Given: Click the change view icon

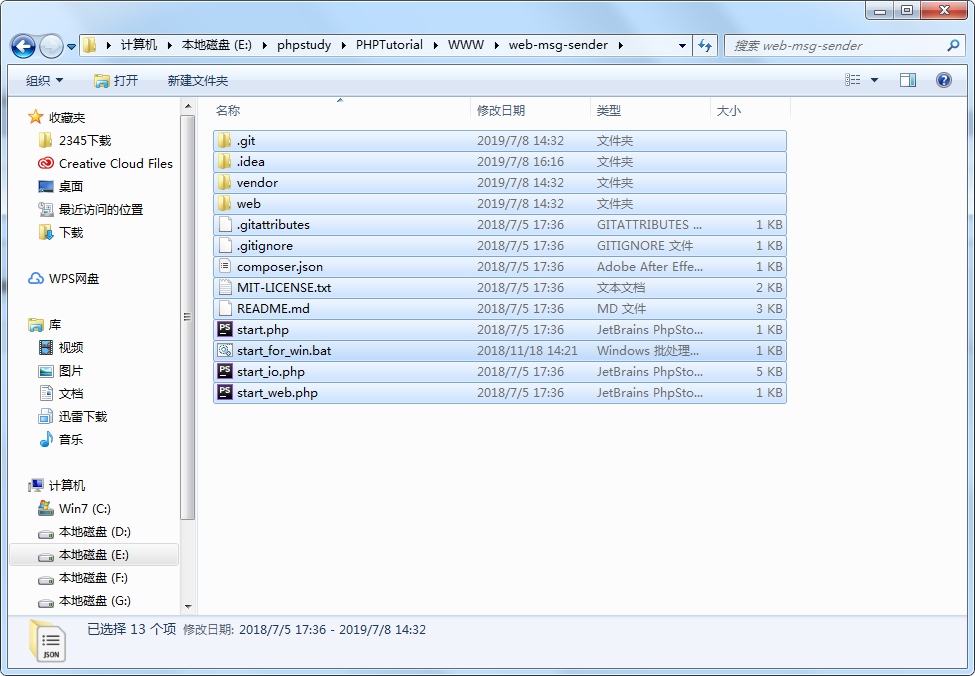Looking at the screenshot, I should pyautogui.click(x=853, y=80).
